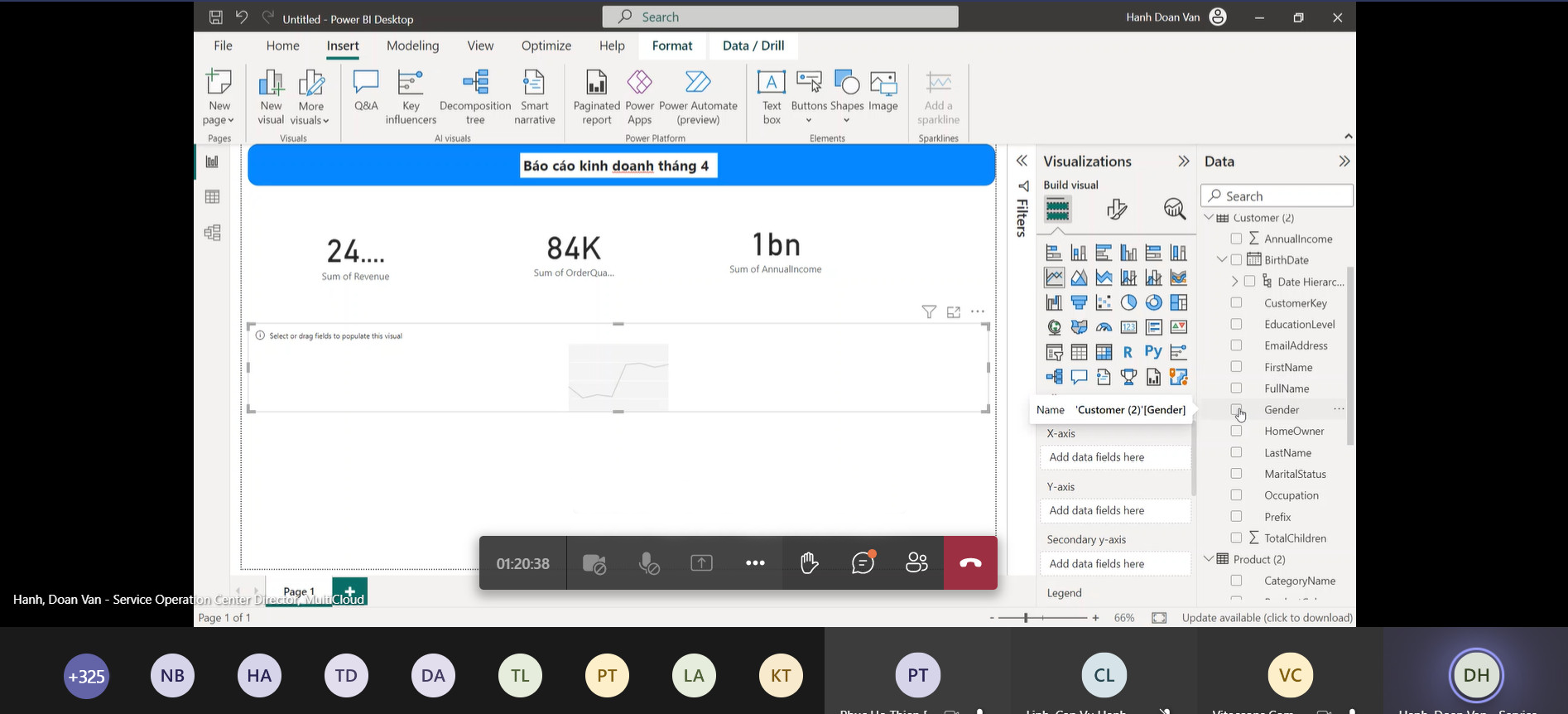
Task: Add a new report page with plus button
Action: 349,591
